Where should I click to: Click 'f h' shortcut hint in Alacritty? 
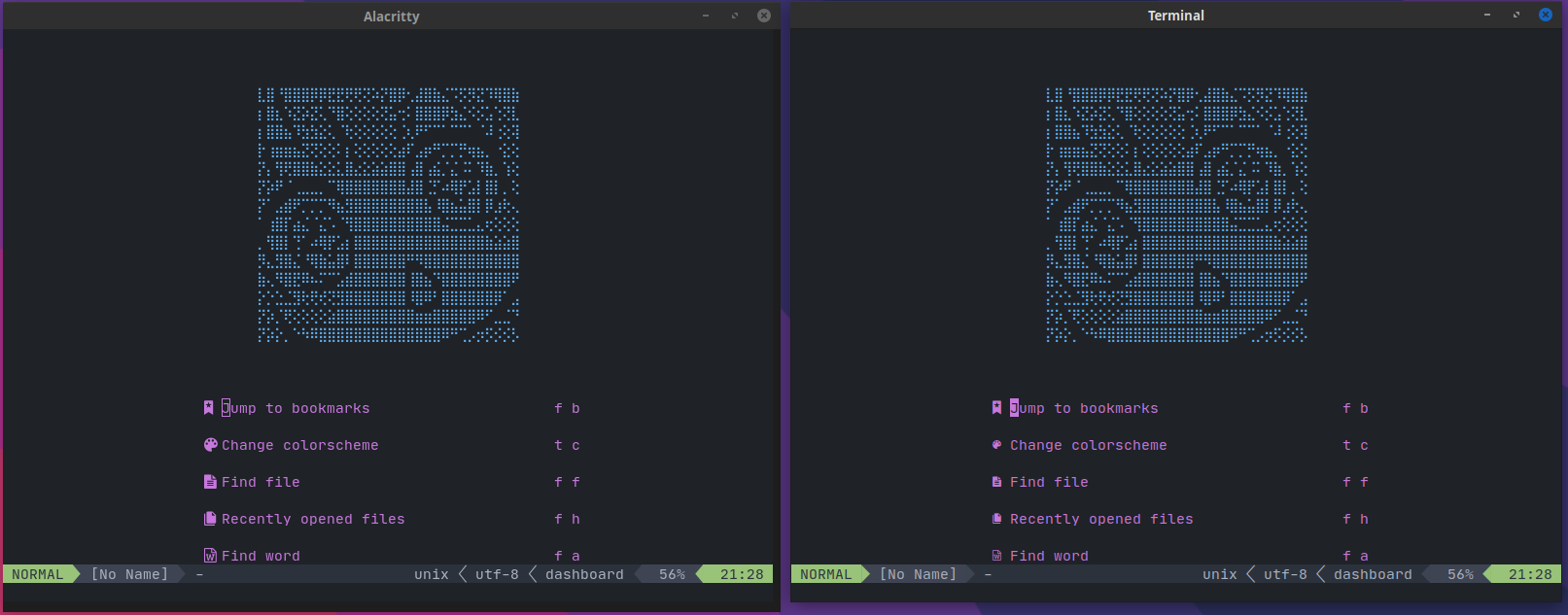[567, 519]
